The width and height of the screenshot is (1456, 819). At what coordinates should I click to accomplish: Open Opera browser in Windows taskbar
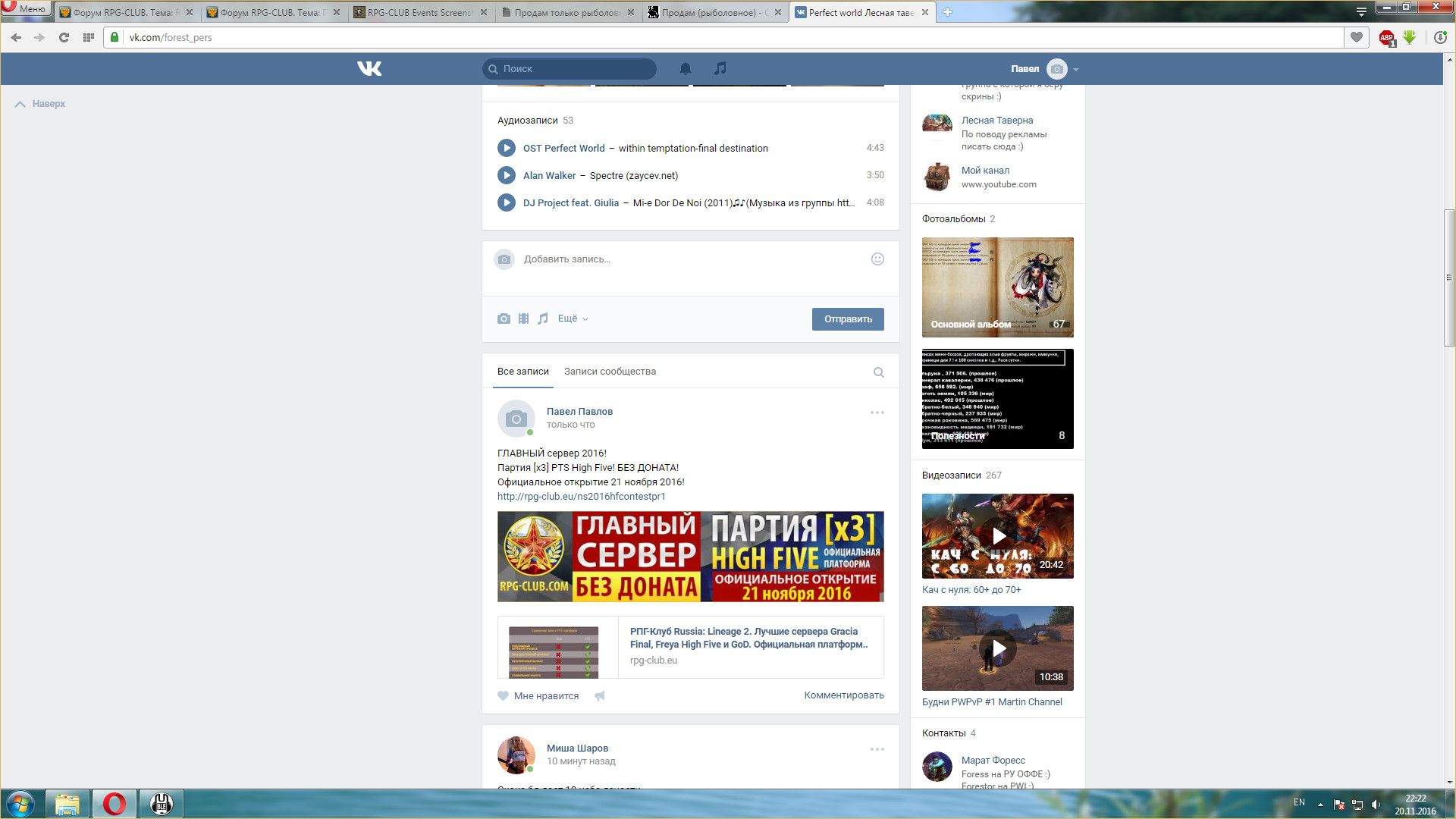pyautogui.click(x=115, y=804)
